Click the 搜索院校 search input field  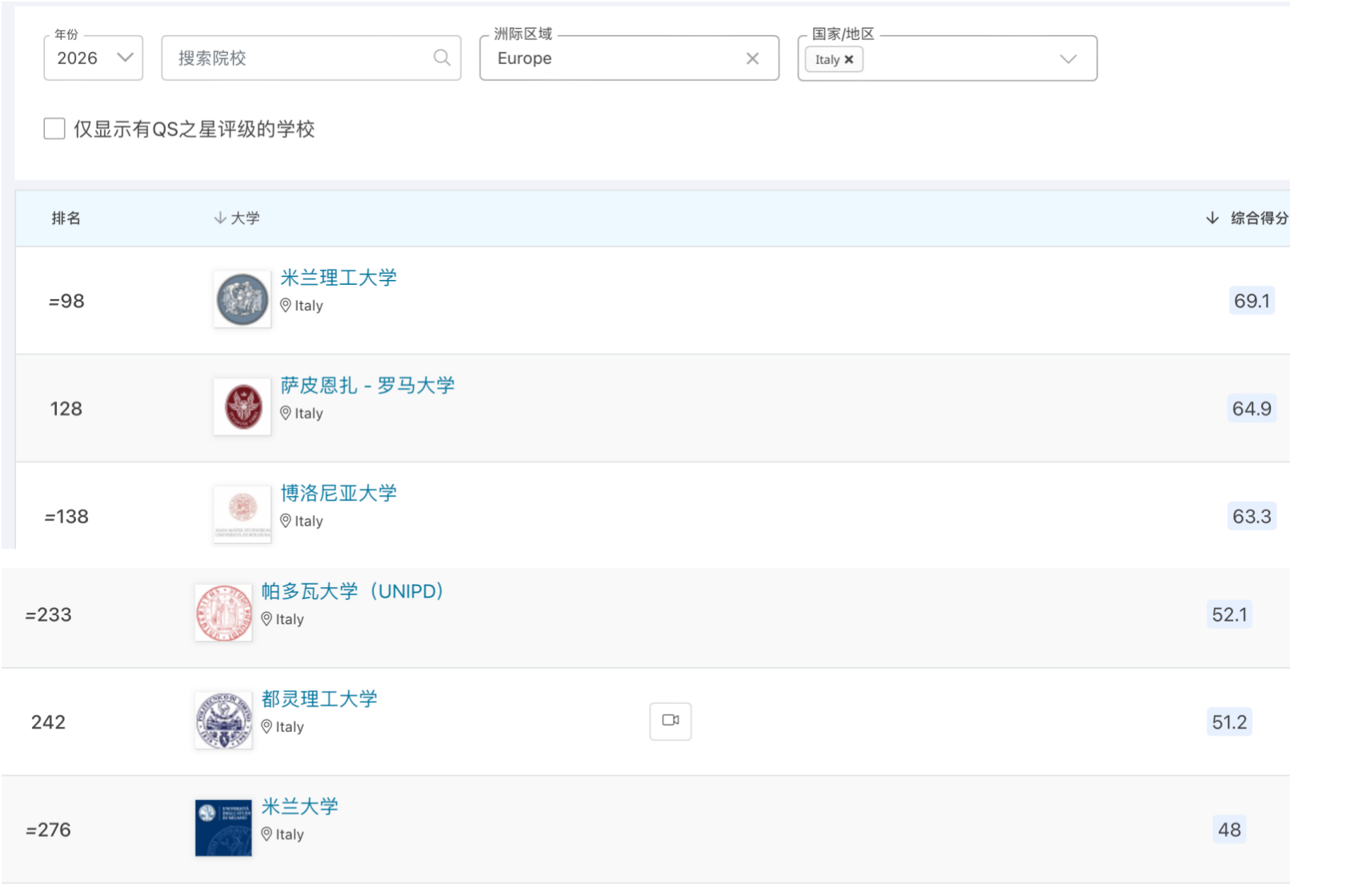(310, 58)
